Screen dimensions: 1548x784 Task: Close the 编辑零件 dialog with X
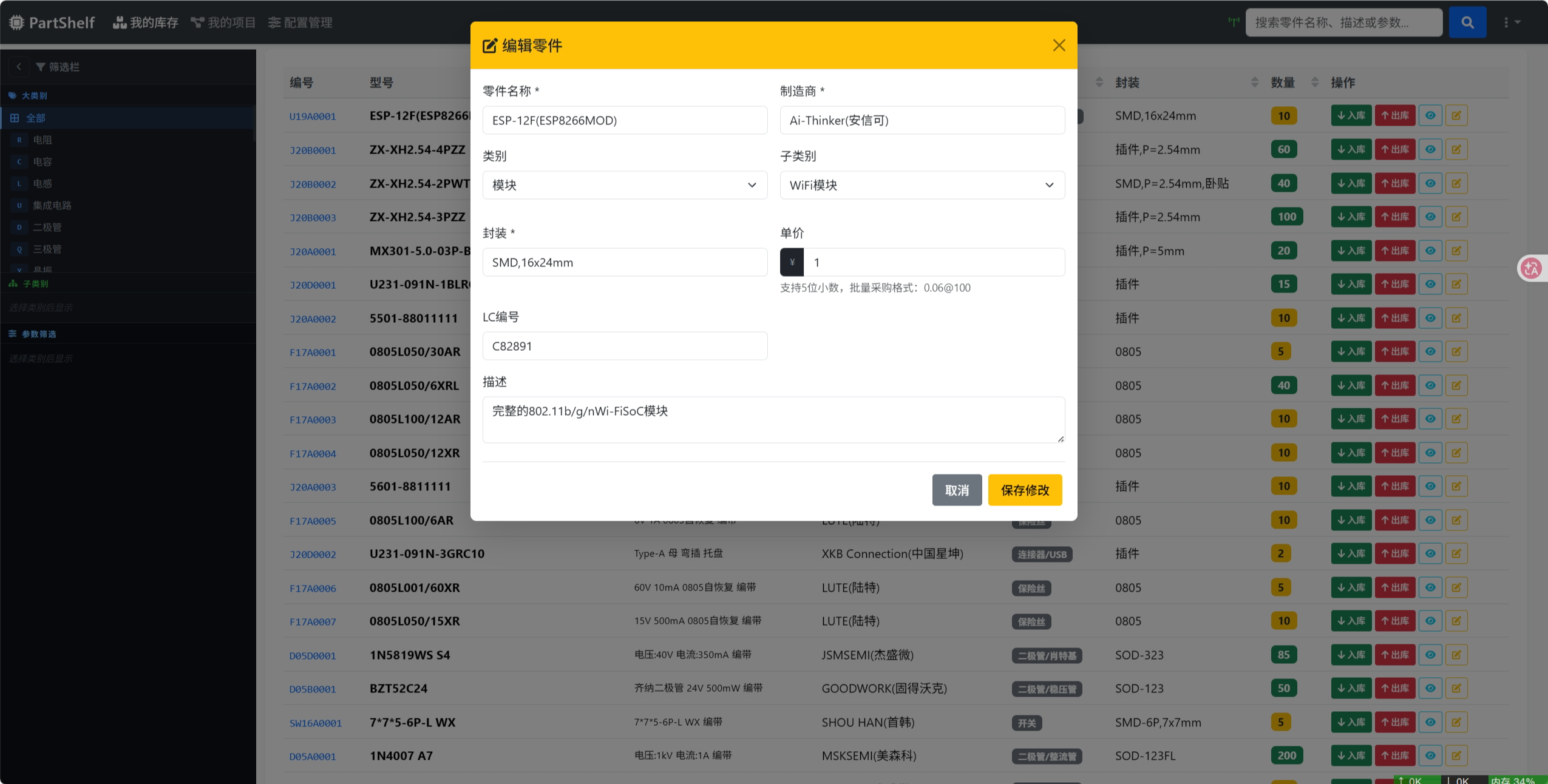click(x=1059, y=46)
